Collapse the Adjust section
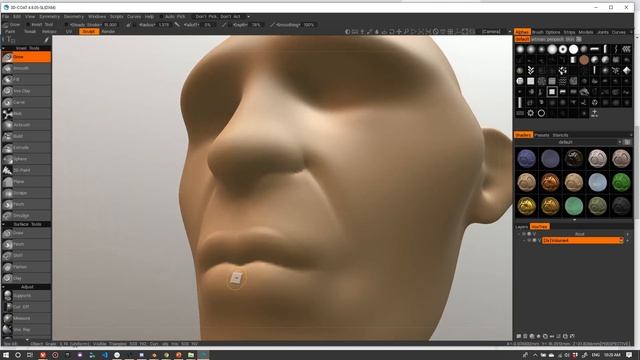Viewport: 640px width, 360px height. pyautogui.click(x=4, y=287)
